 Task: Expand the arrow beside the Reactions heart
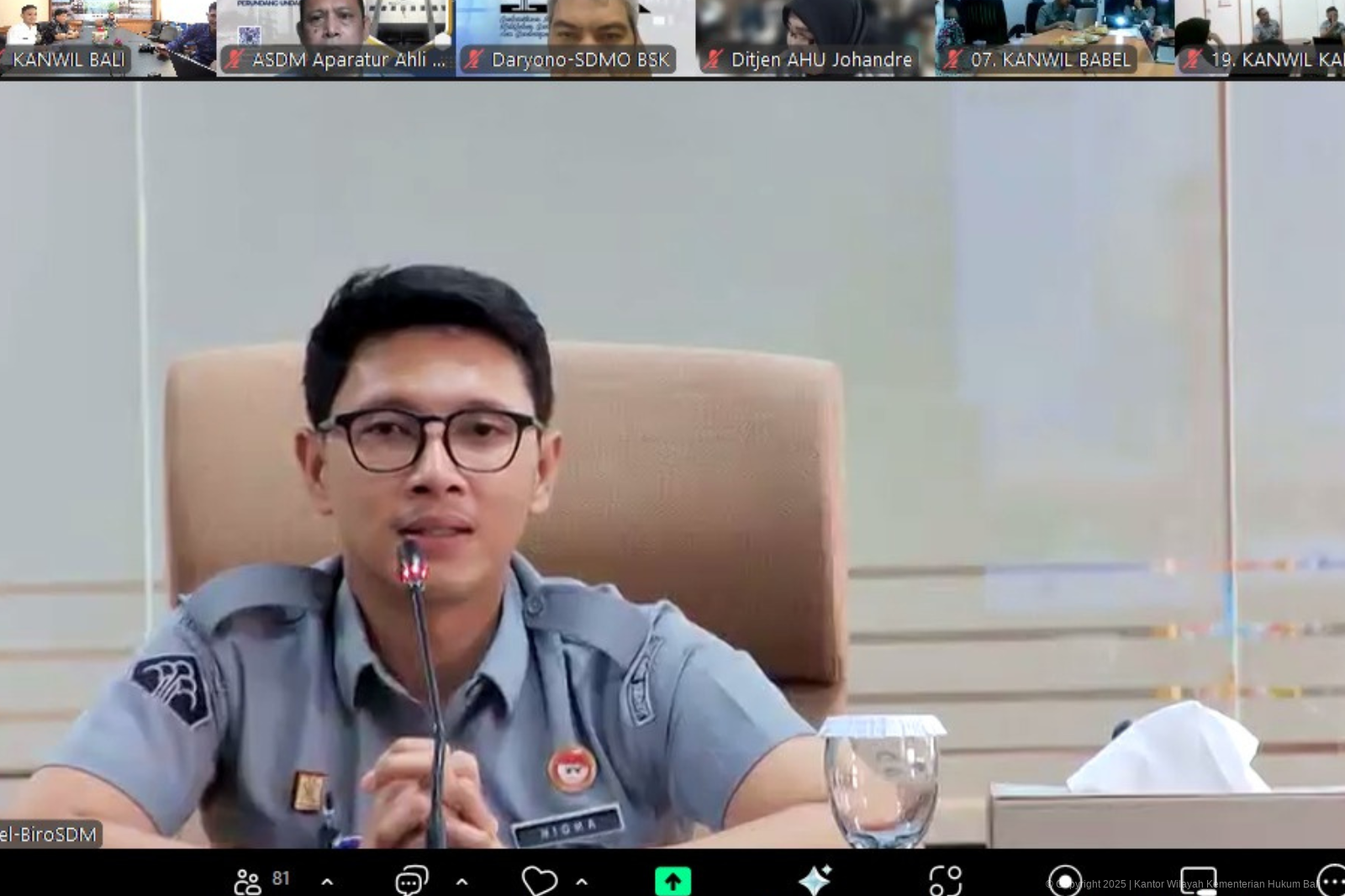click(582, 882)
